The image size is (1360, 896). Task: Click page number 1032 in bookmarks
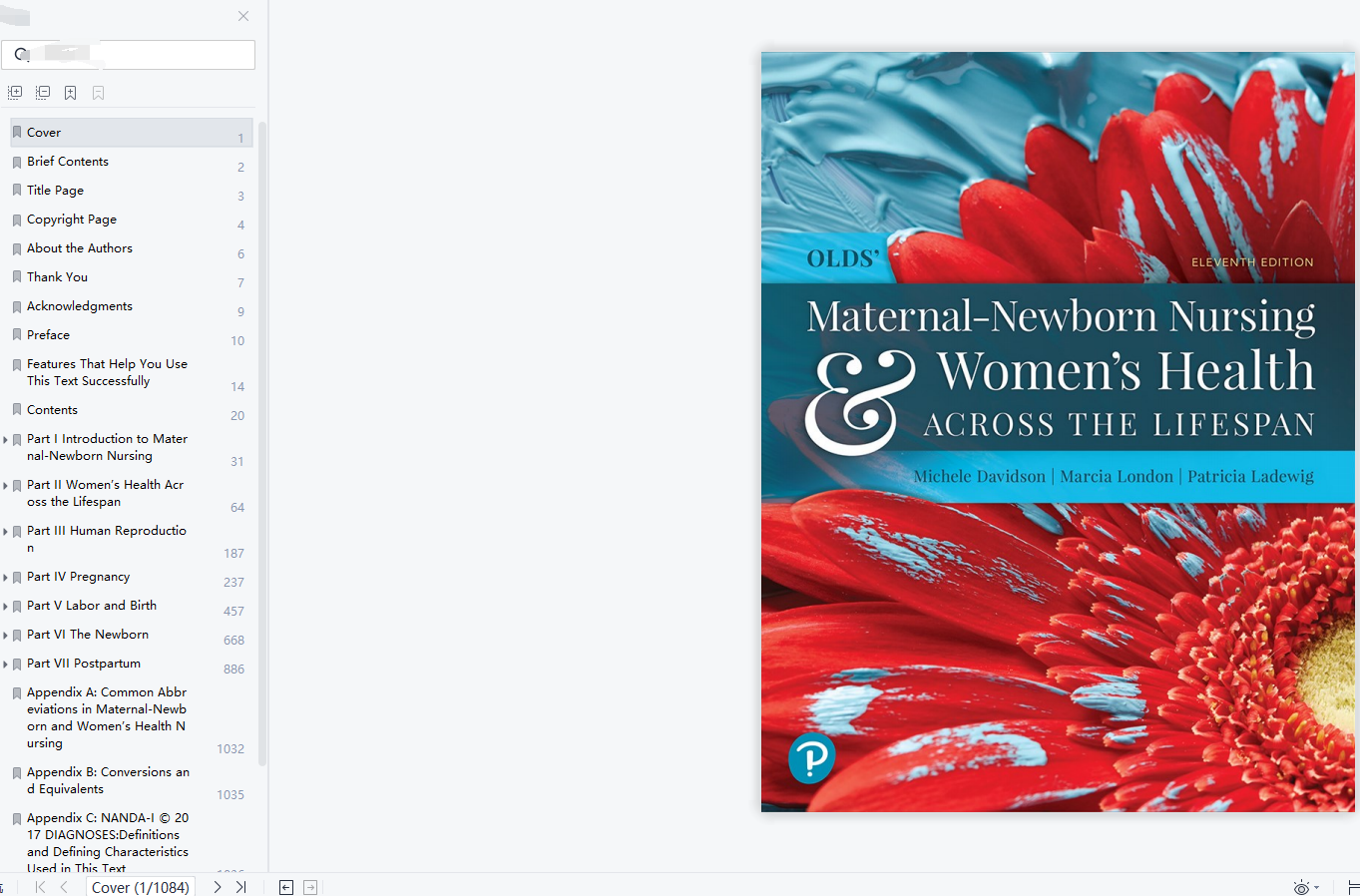coord(230,749)
